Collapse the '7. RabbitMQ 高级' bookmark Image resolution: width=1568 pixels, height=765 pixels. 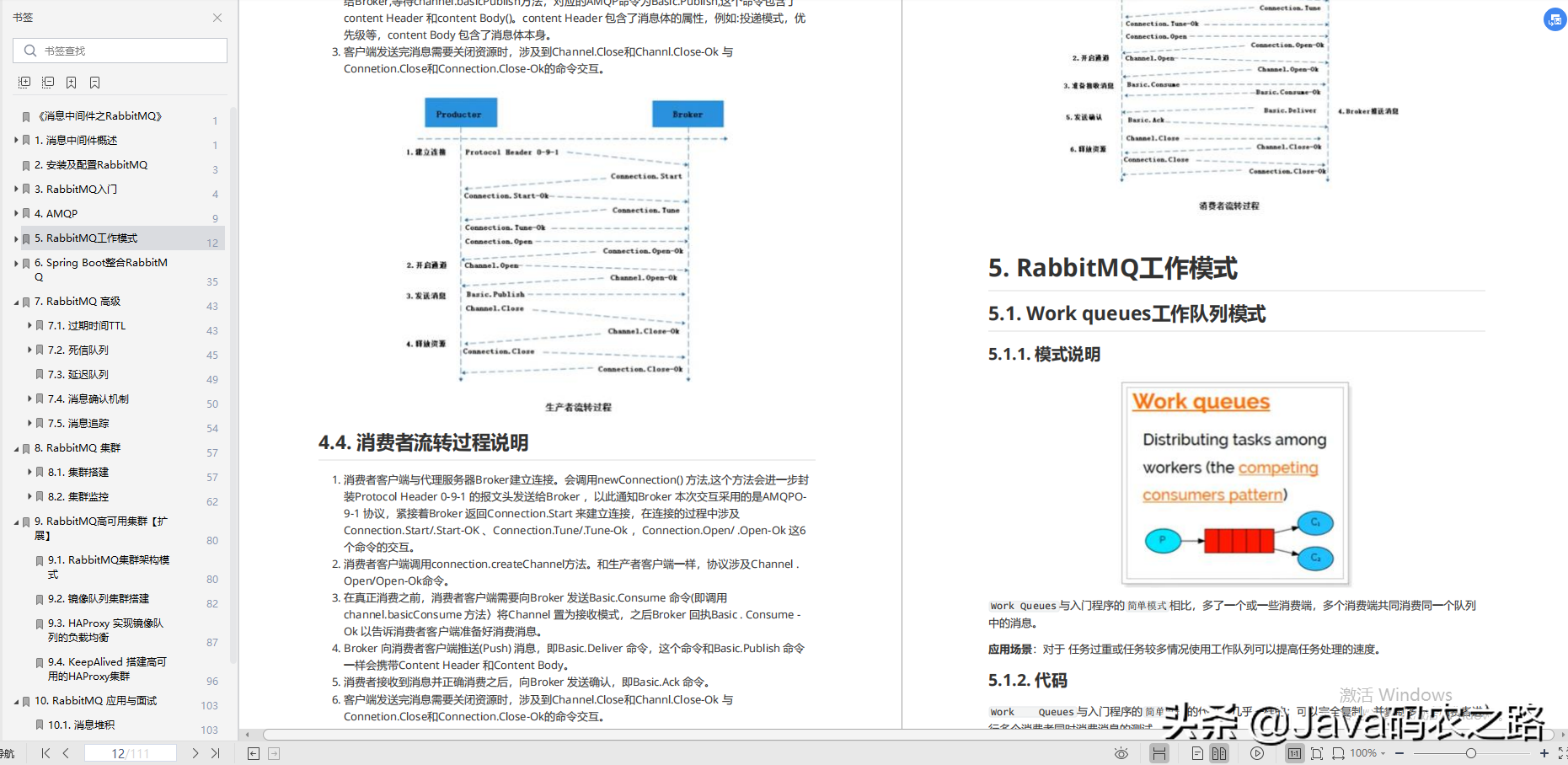click(x=16, y=302)
